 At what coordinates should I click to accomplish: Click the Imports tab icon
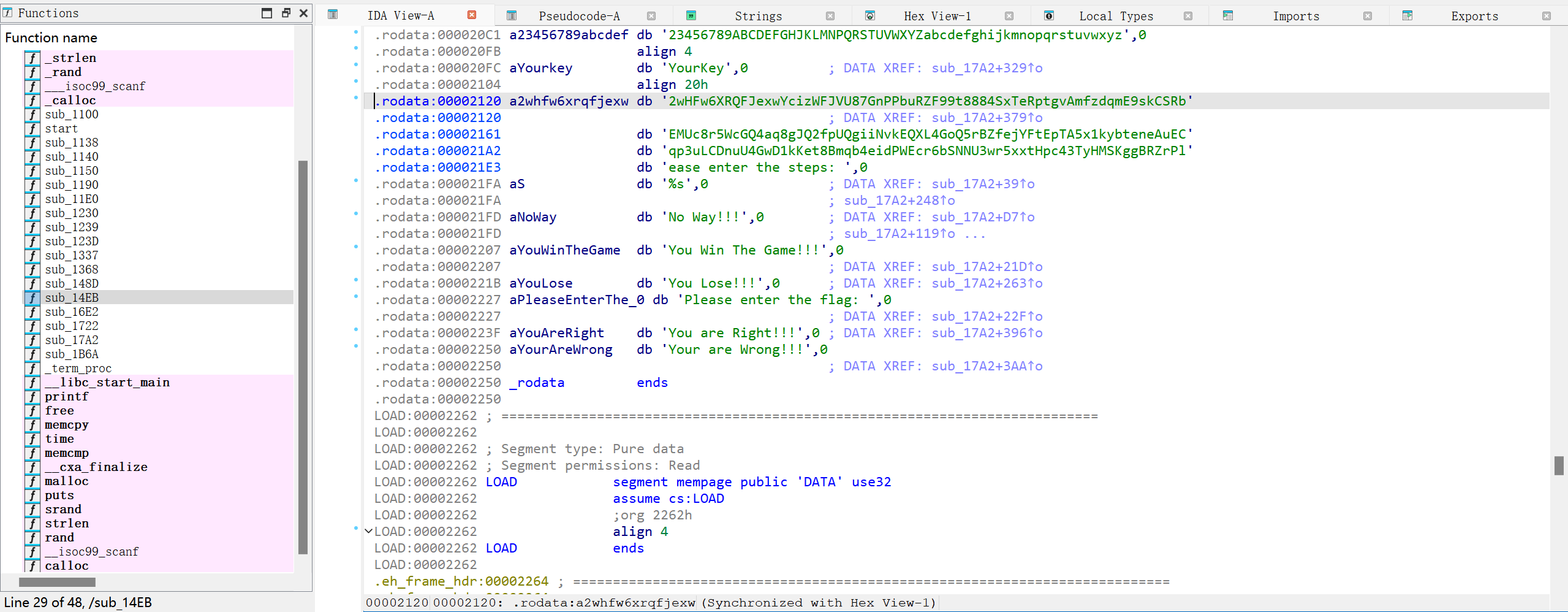click(1227, 16)
